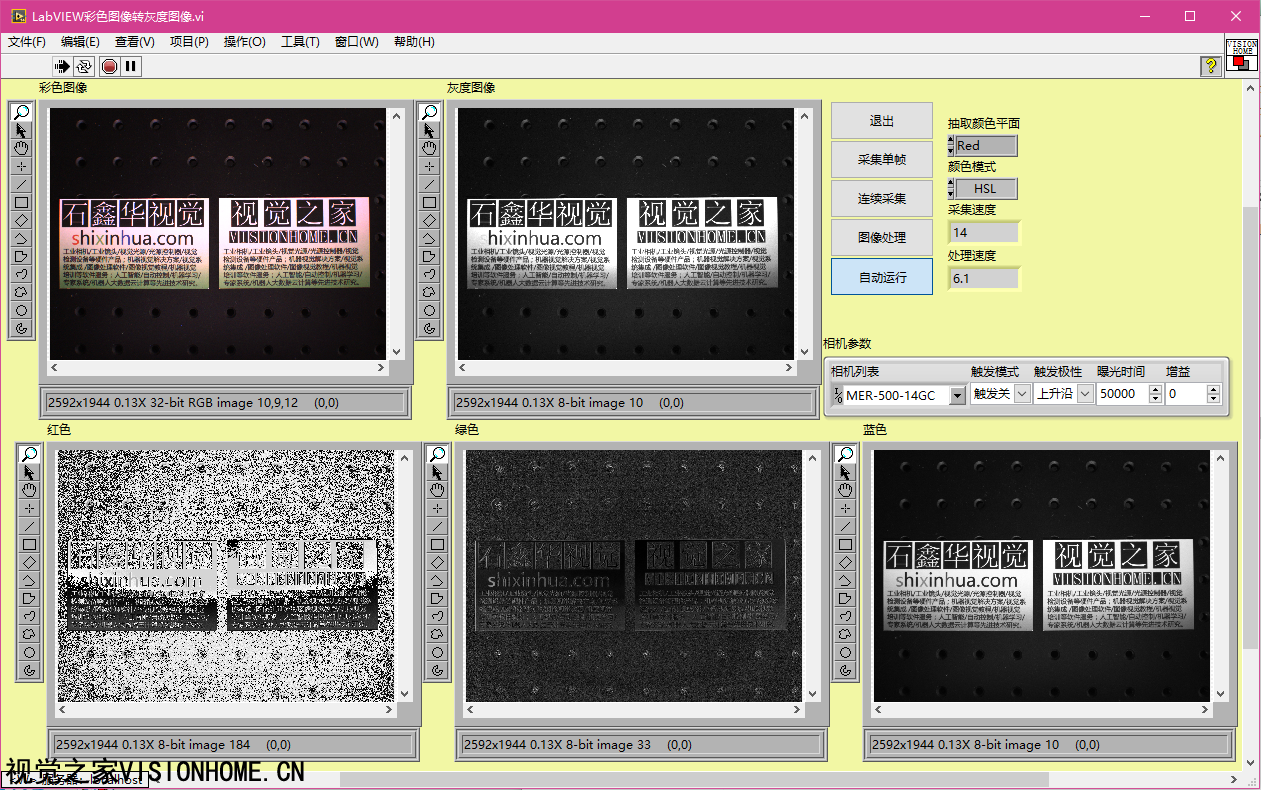Pick the Annulus tool in 彩色图像 palette
The height and width of the screenshot is (790, 1261).
pos(21,328)
